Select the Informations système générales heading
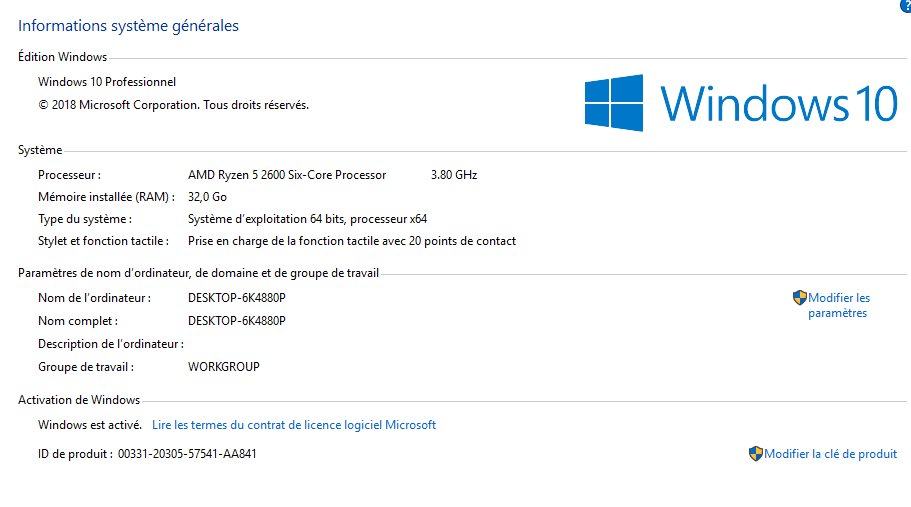 (128, 26)
